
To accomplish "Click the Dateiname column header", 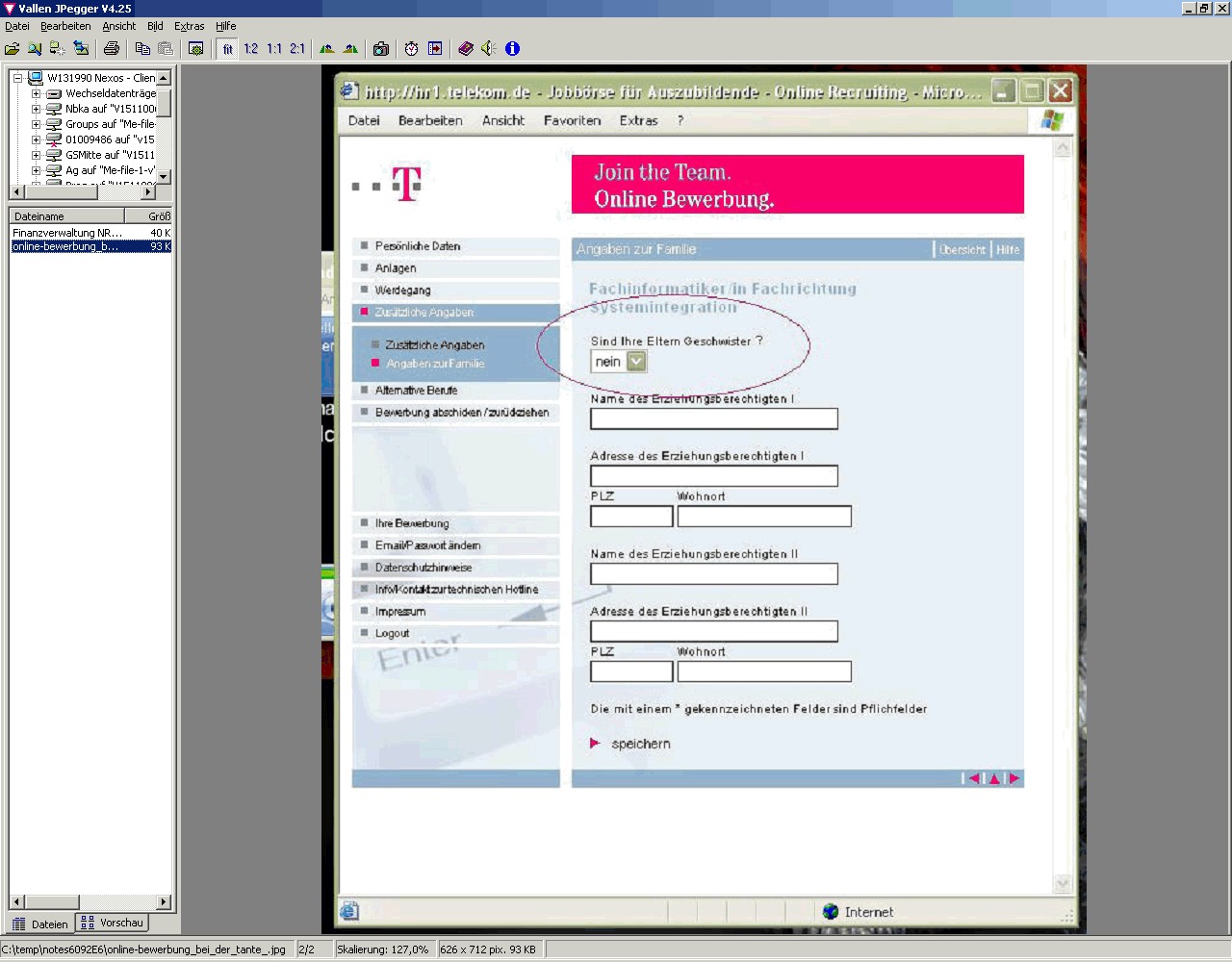I will coord(65,216).
